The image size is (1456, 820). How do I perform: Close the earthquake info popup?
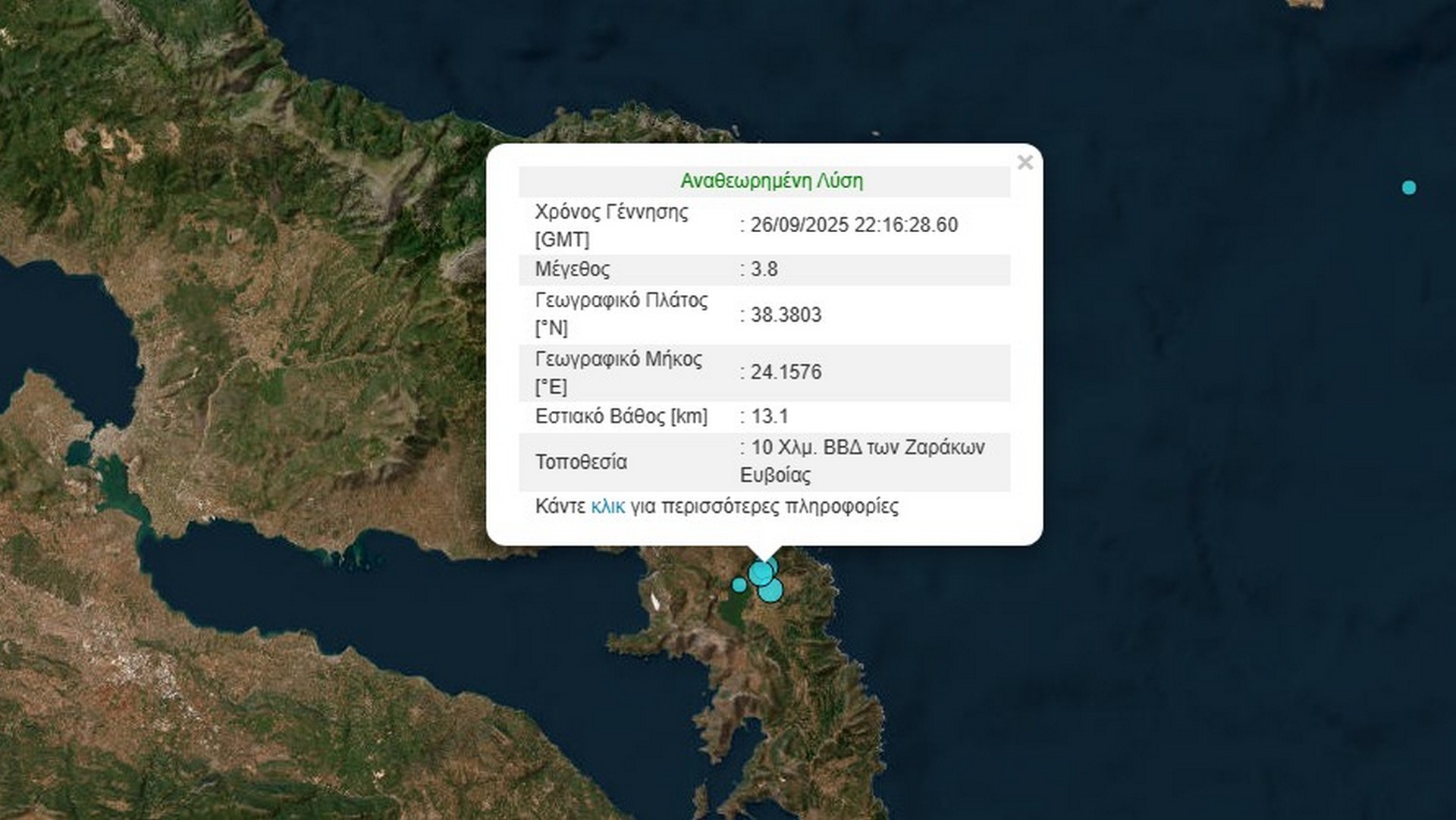pyautogui.click(x=1025, y=162)
